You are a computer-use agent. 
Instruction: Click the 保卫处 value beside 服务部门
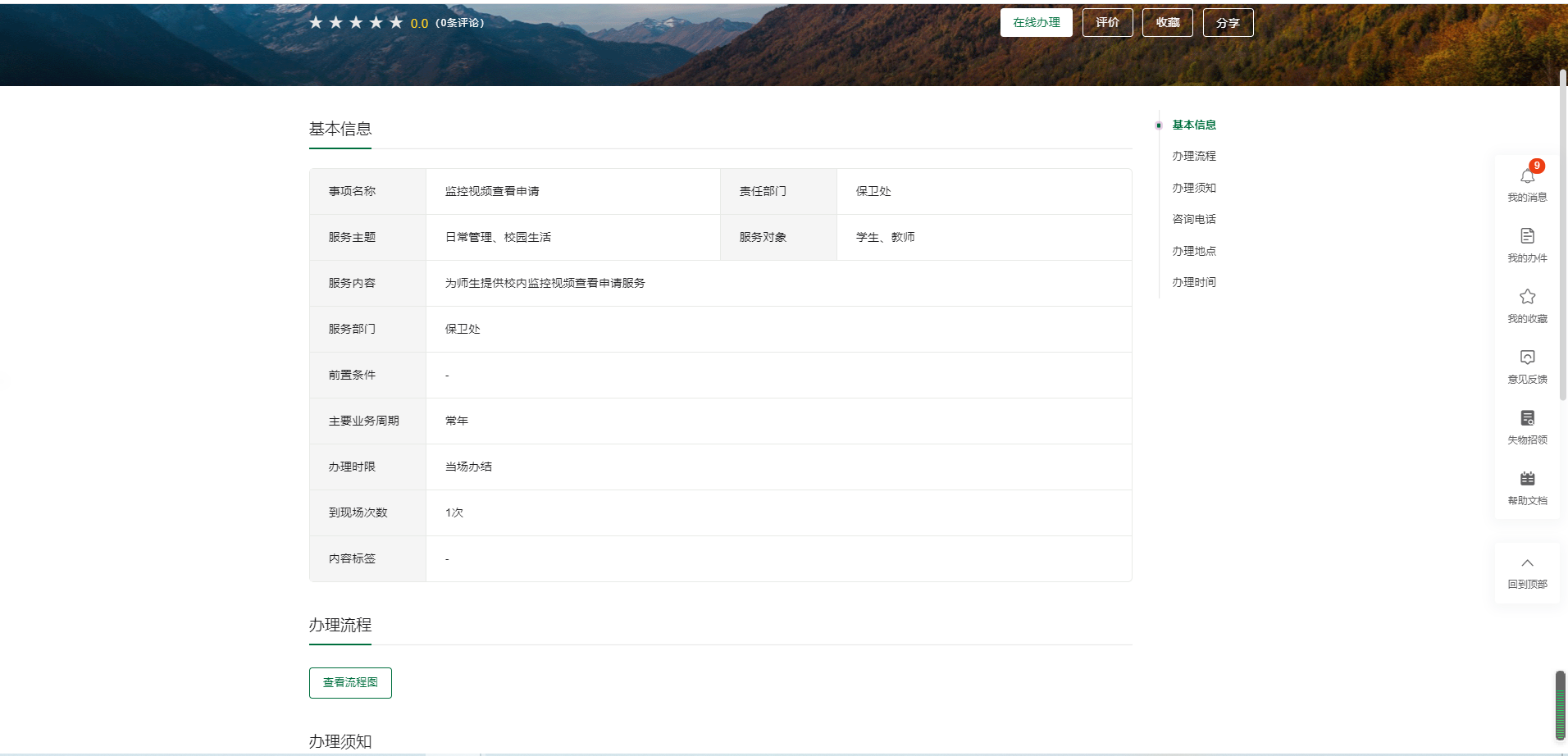click(463, 329)
